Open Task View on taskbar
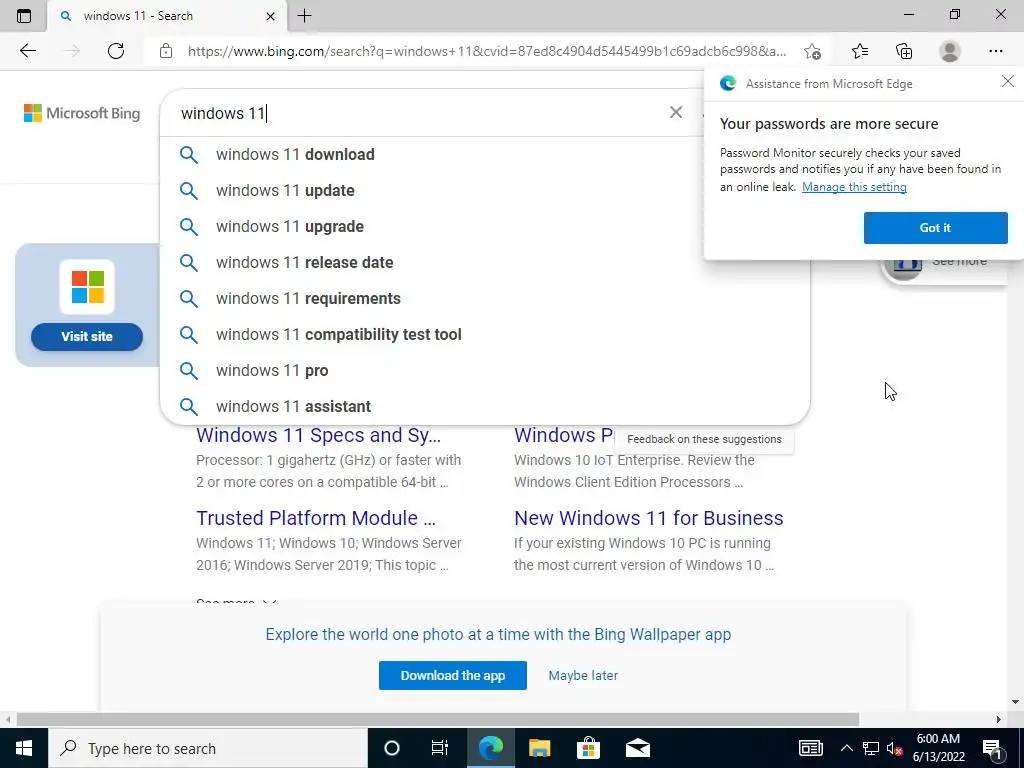This screenshot has height=768, width=1024. [x=440, y=748]
